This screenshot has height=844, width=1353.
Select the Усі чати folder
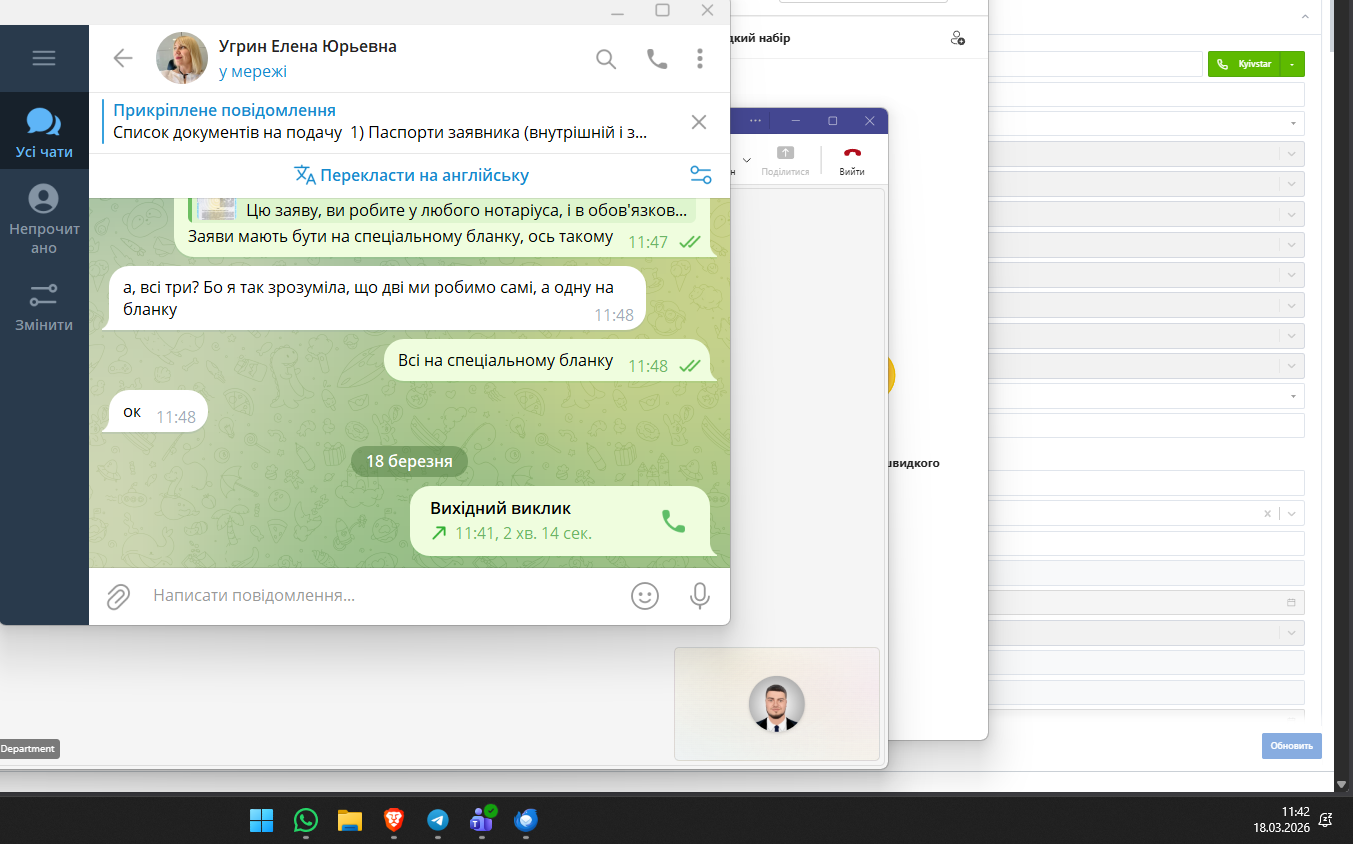coord(44,132)
